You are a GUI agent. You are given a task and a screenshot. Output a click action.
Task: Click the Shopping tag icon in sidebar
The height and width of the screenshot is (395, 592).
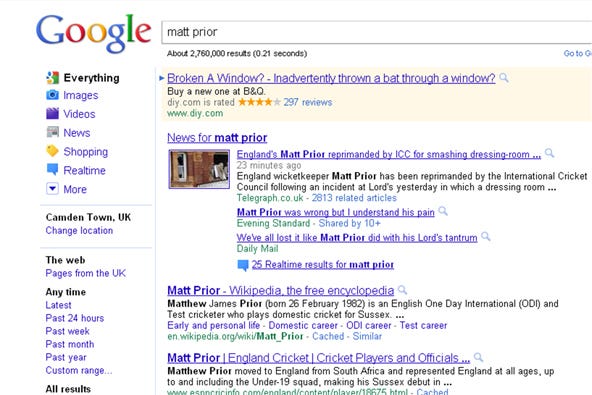tap(52, 151)
